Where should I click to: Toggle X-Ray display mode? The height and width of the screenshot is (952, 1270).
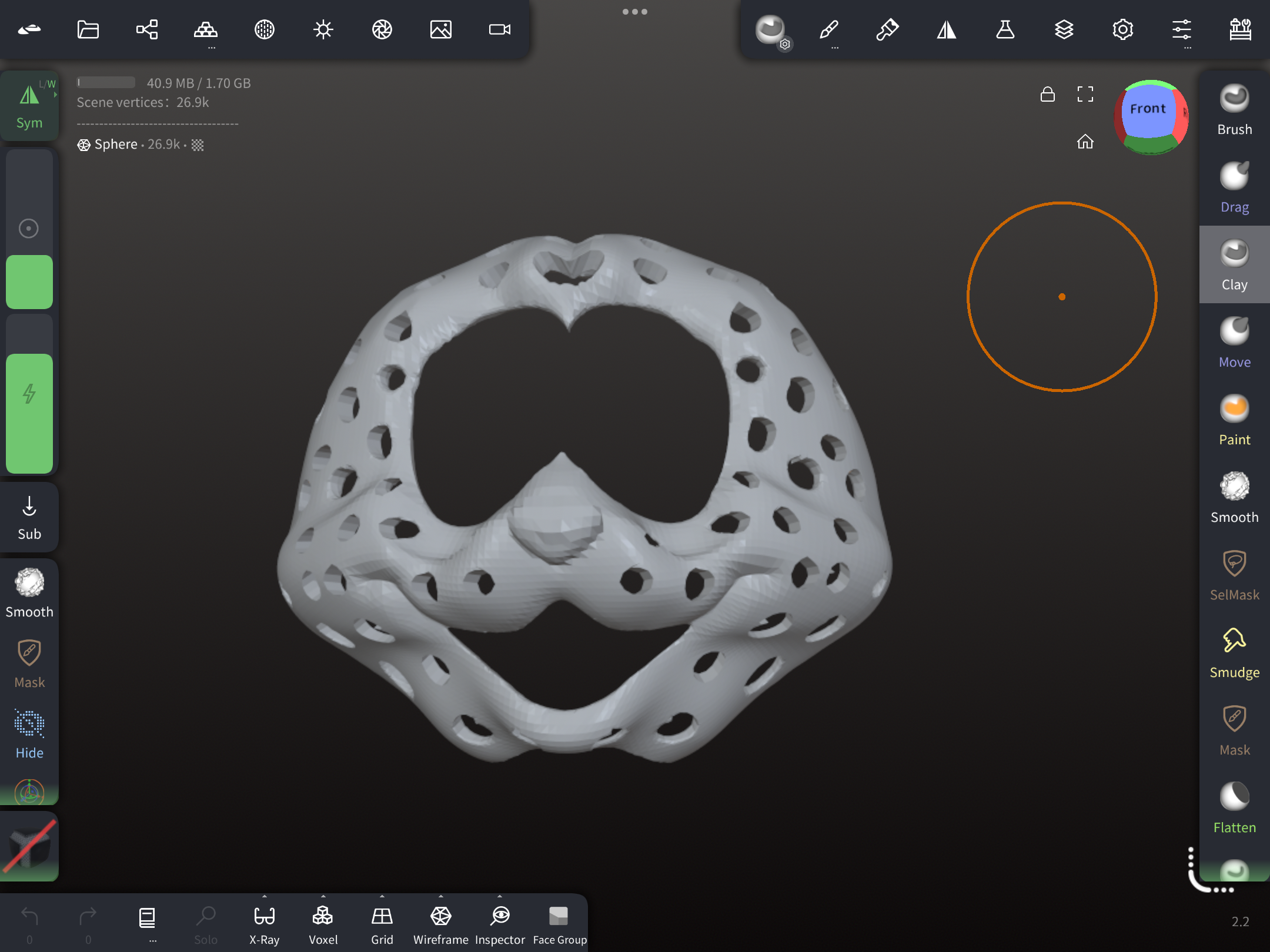[x=265, y=924]
